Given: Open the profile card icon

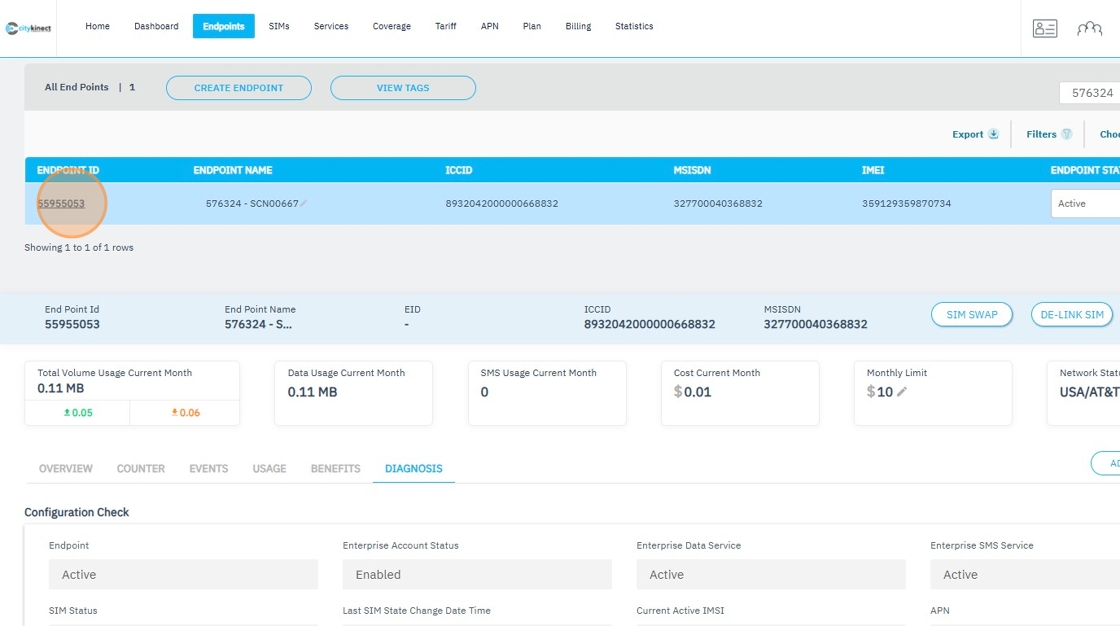Looking at the screenshot, I should pyautogui.click(x=1045, y=29).
